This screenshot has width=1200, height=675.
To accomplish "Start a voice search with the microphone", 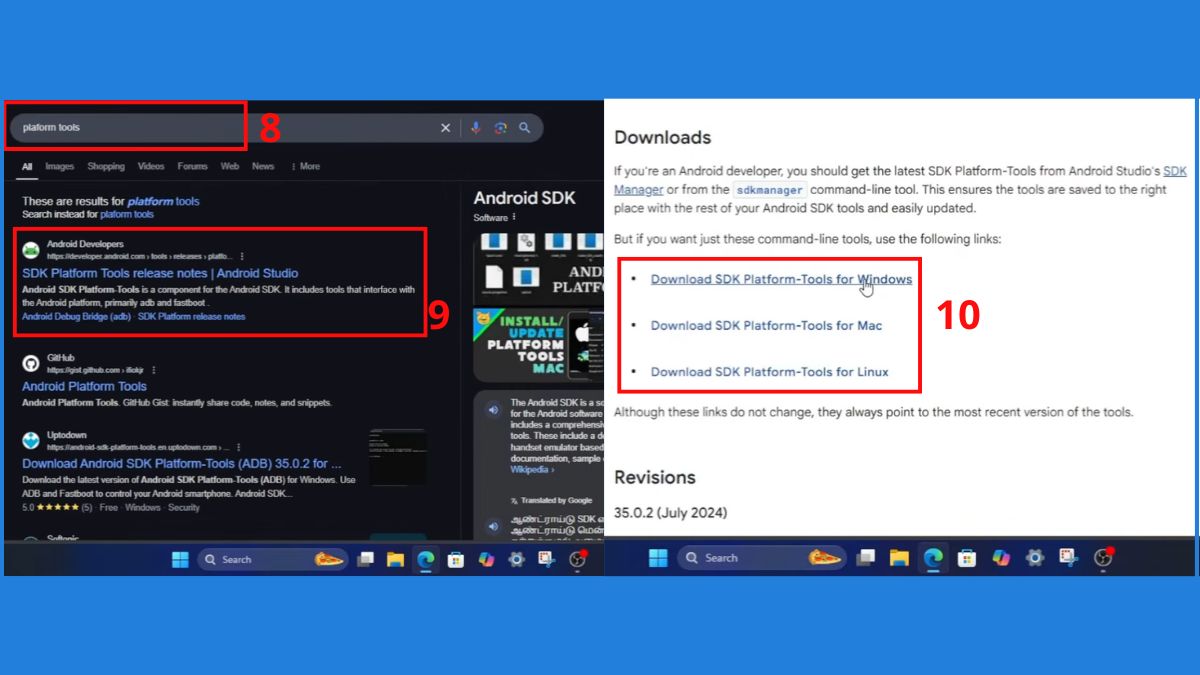I will click(476, 128).
